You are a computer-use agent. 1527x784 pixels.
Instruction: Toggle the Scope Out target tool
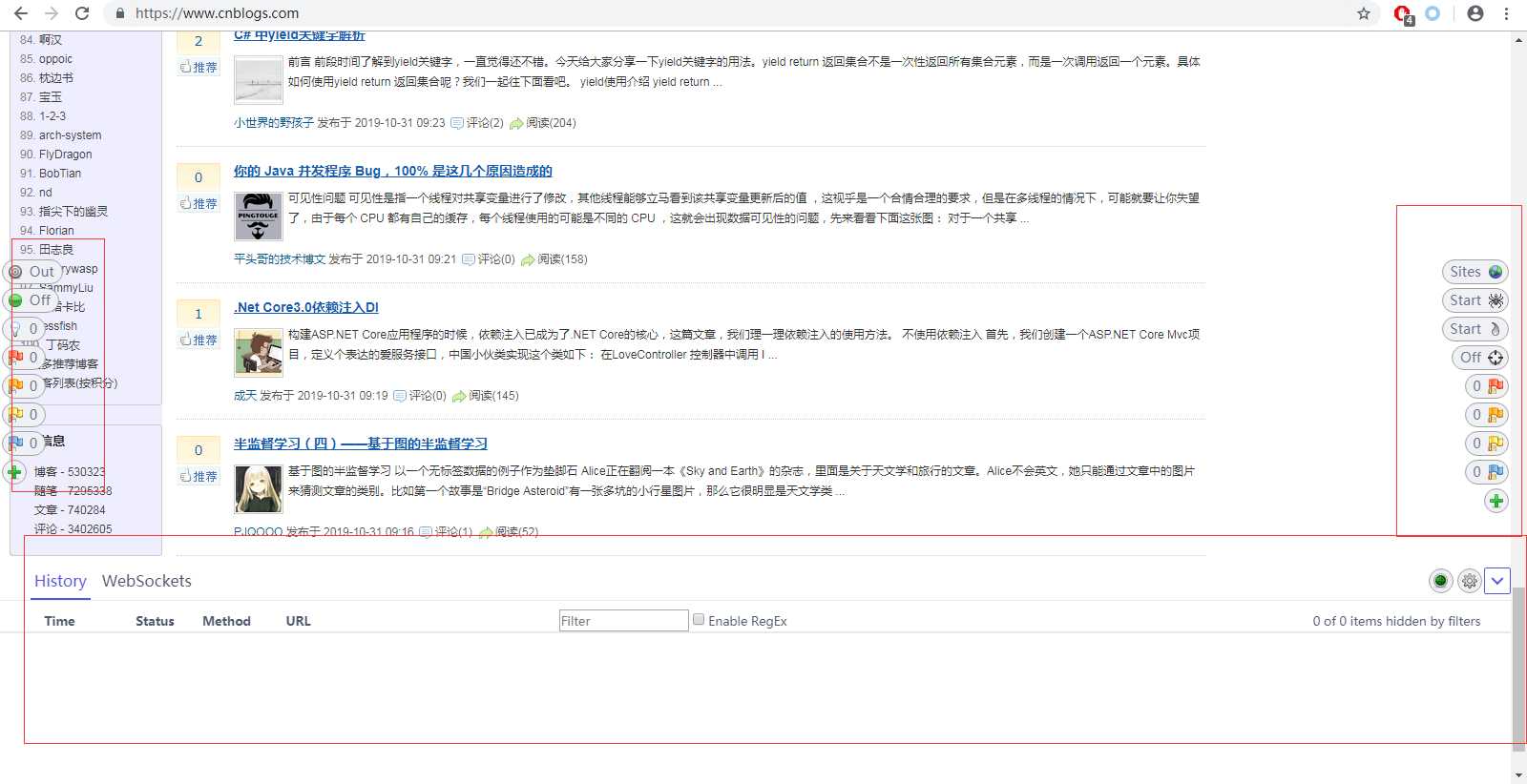(32, 272)
